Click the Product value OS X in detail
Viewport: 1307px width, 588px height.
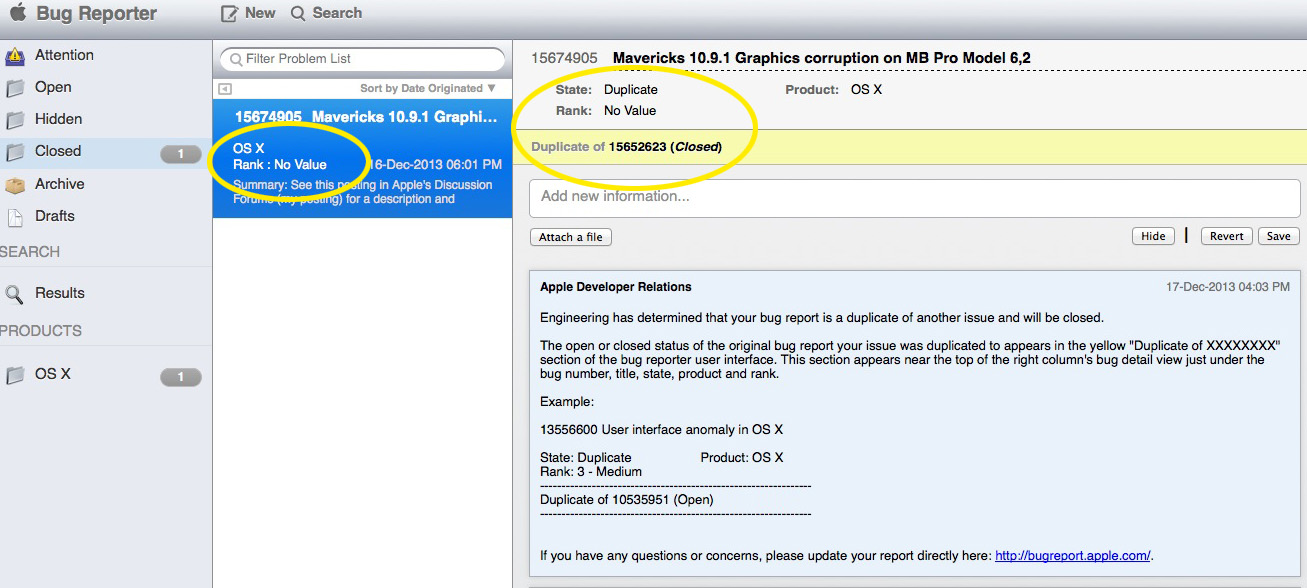pyautogui.click(x=866, y=90)
